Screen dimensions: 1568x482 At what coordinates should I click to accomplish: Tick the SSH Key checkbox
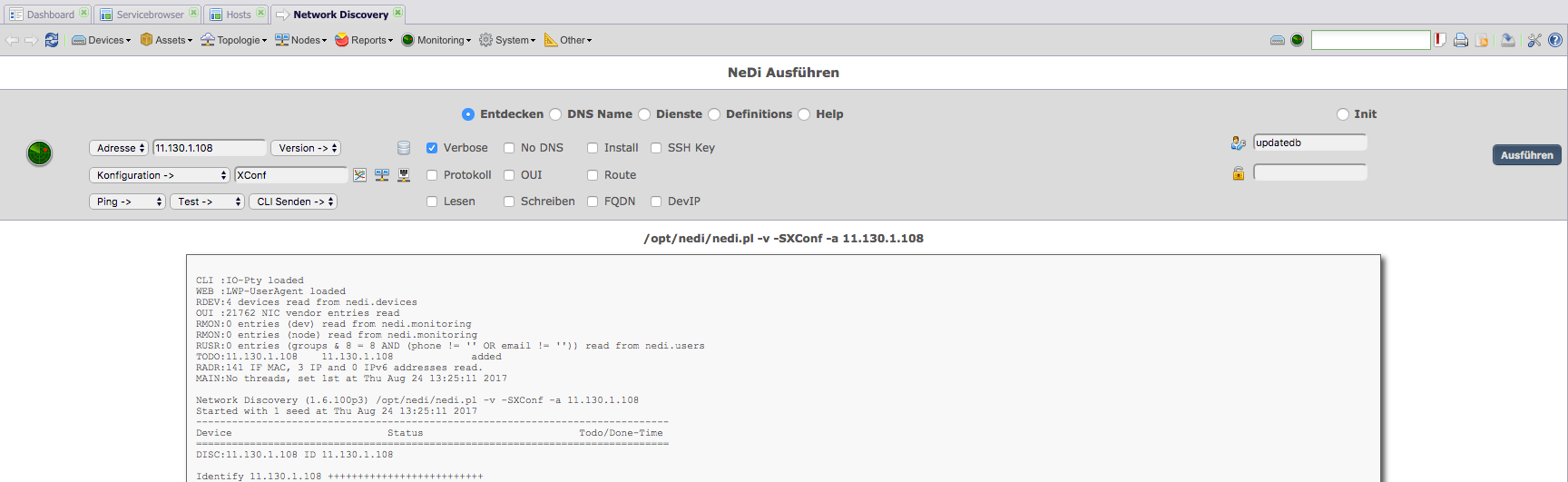tap(656, 148)
